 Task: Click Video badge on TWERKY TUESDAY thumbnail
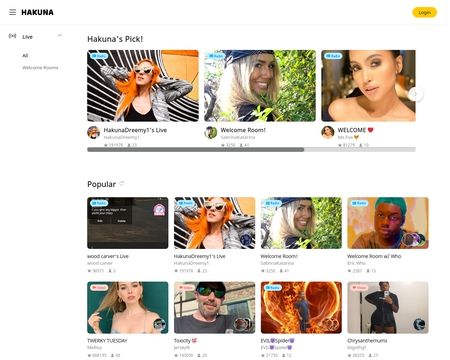click(99, 287)
